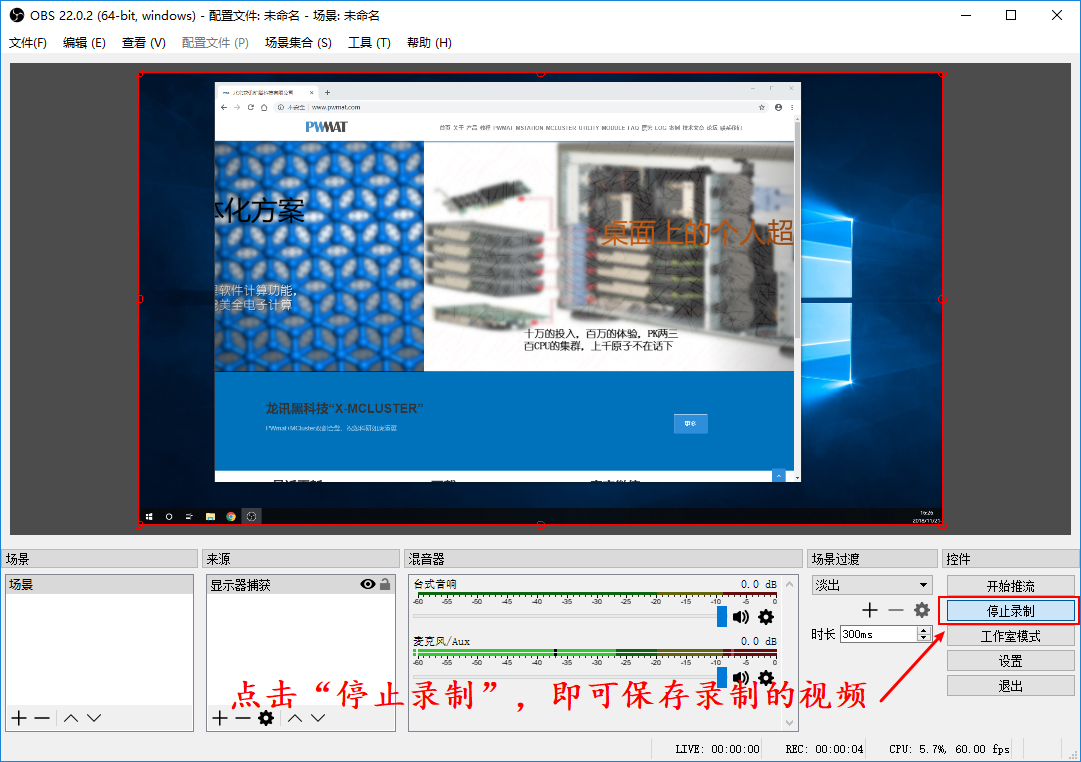Click File Explorer icon in preview taskbar
The width and height of the screenshot is (1081, 762).
tap(210, 517)
